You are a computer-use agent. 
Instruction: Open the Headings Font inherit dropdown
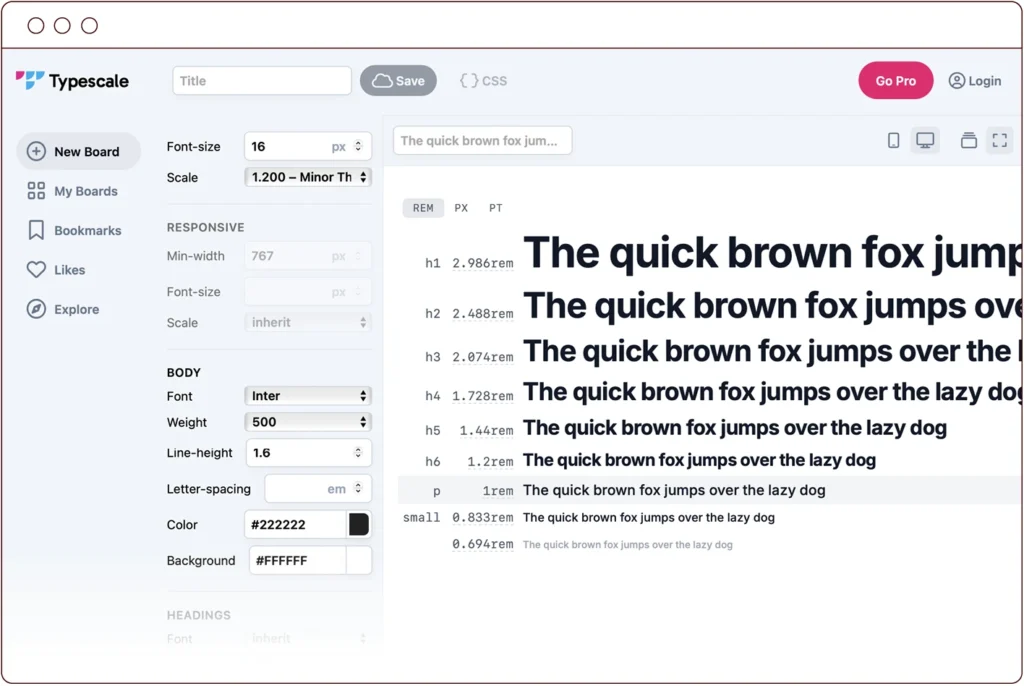[308, 638]
